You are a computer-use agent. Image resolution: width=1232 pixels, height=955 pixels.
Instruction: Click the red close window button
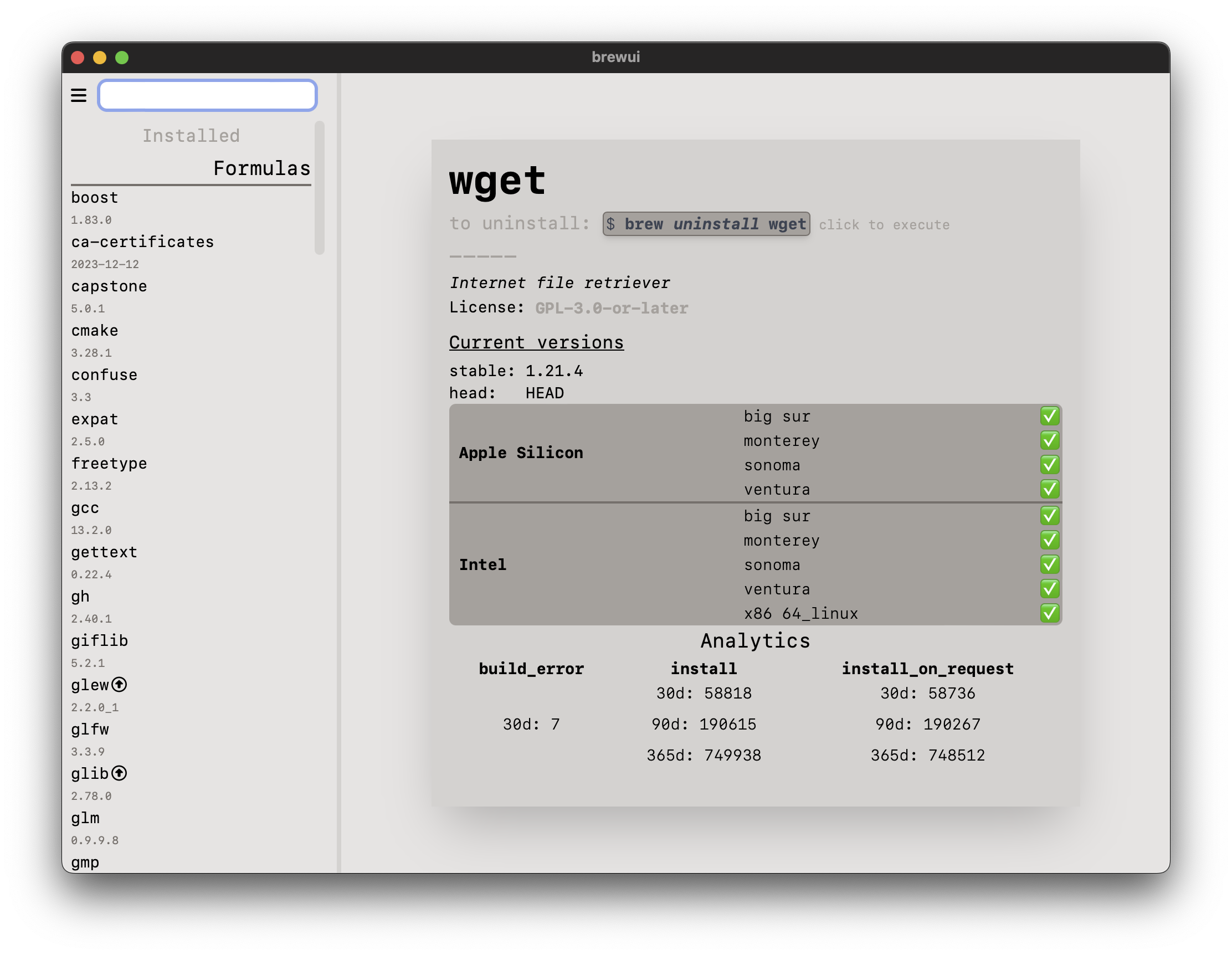click(78, 58)
